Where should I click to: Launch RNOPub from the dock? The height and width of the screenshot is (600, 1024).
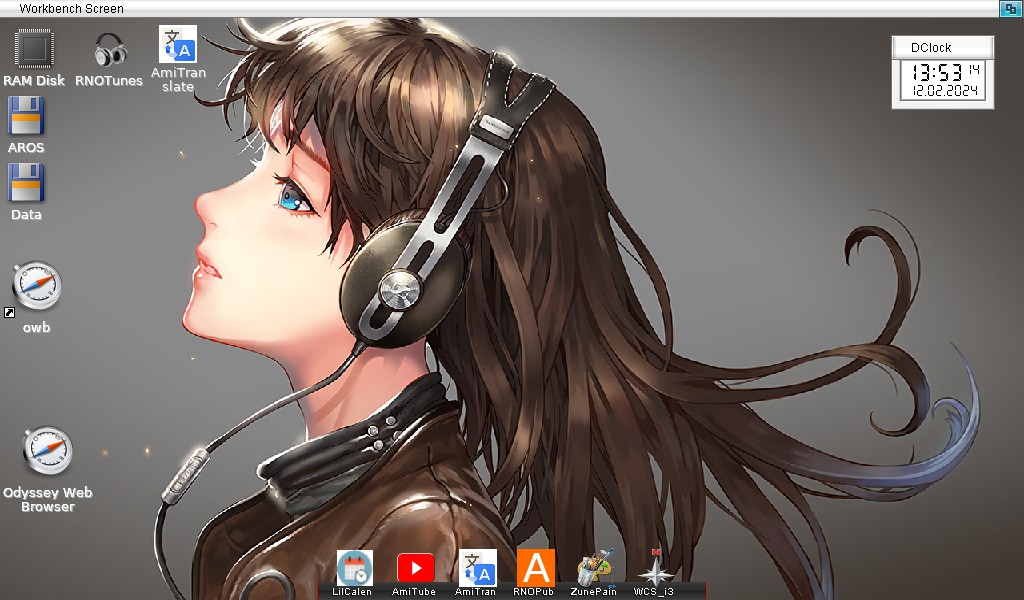coord(535,568)
